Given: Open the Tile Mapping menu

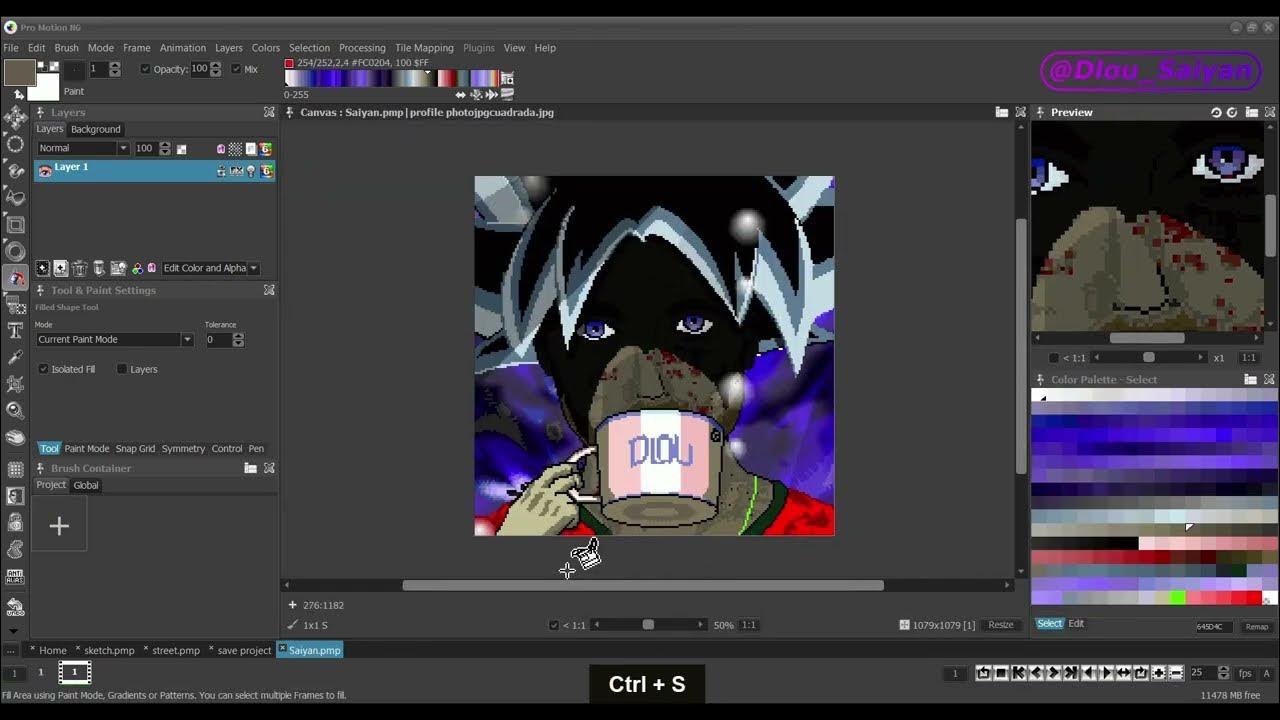Looking at the screenshot, I should pos(424,47).
